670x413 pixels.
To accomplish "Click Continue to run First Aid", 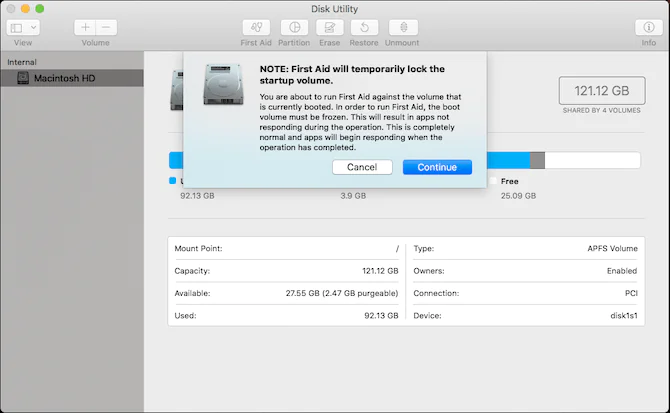I will 437,167.
